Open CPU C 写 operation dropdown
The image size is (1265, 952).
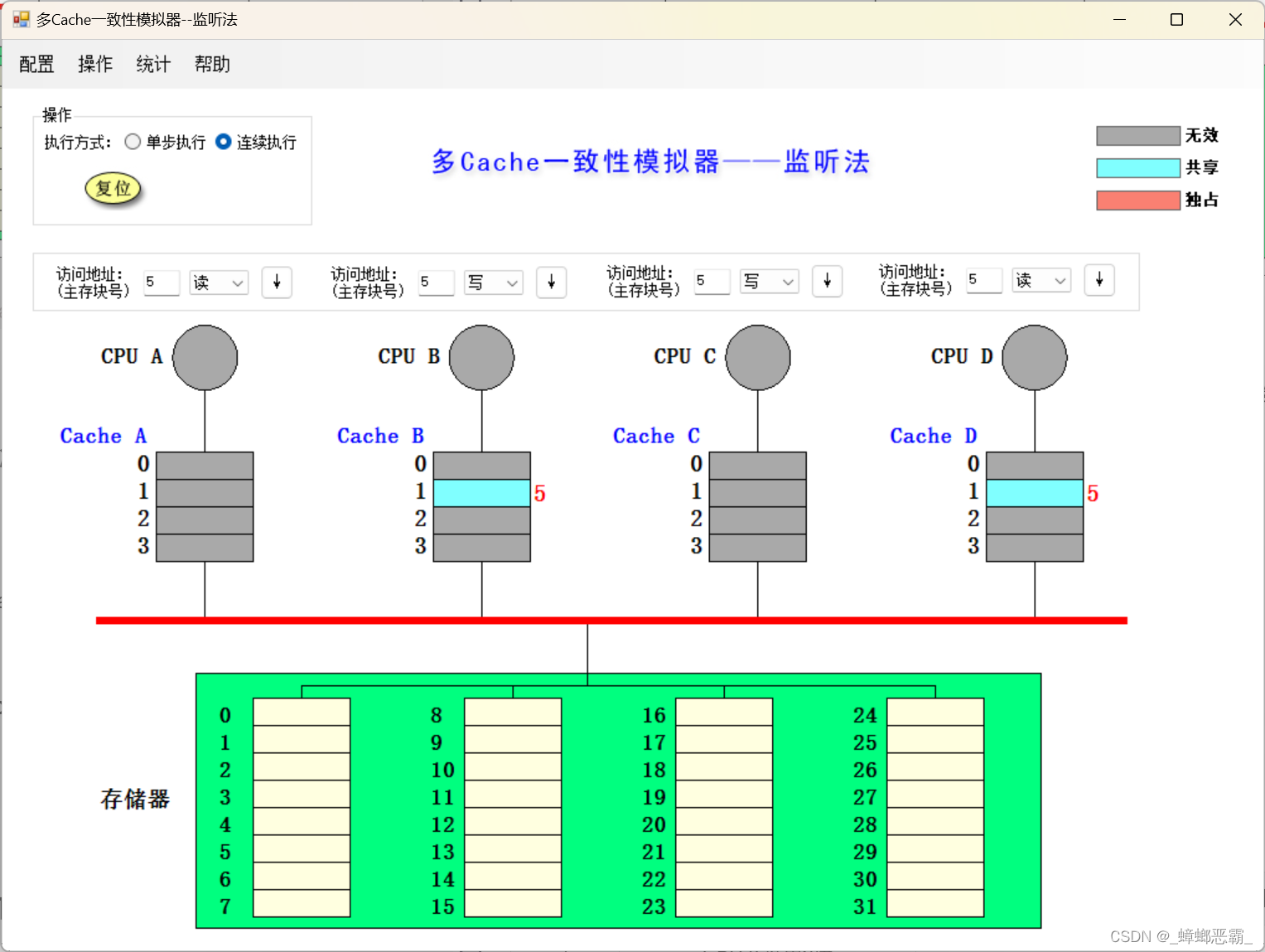(769, 281)
